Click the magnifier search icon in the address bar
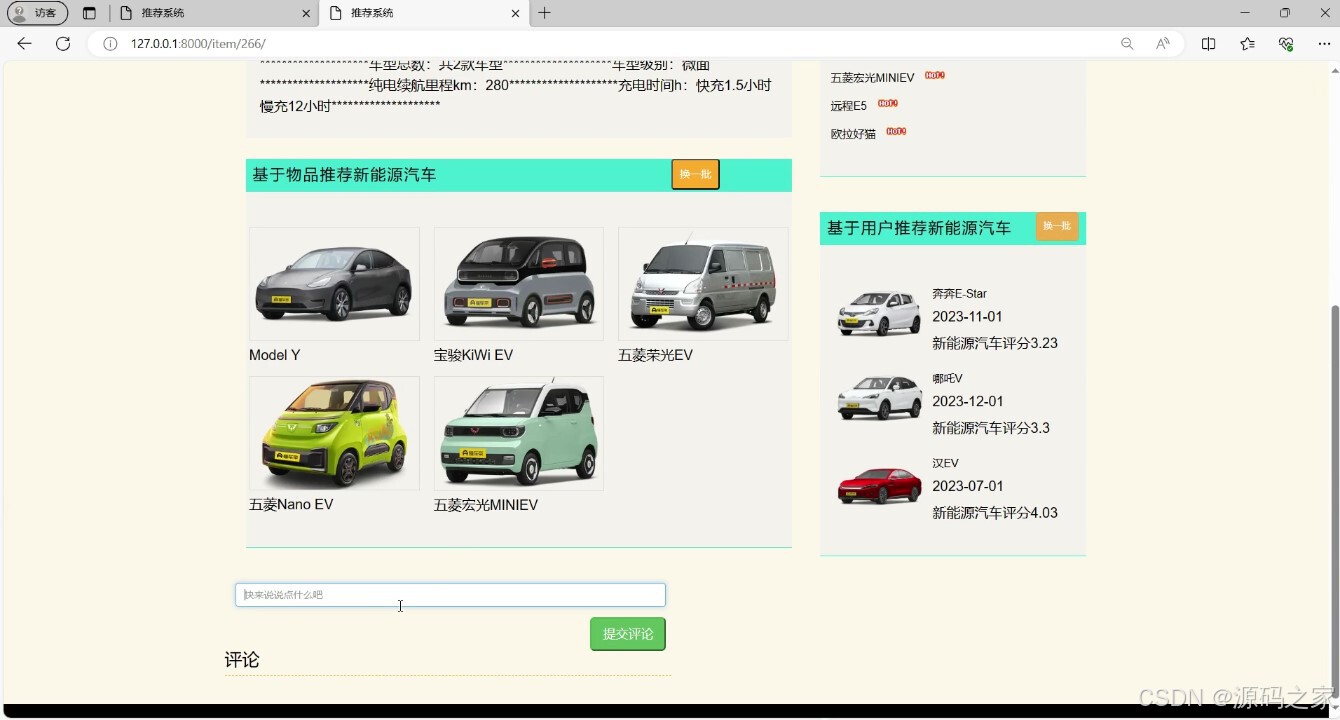 [x=1126, y=43]
